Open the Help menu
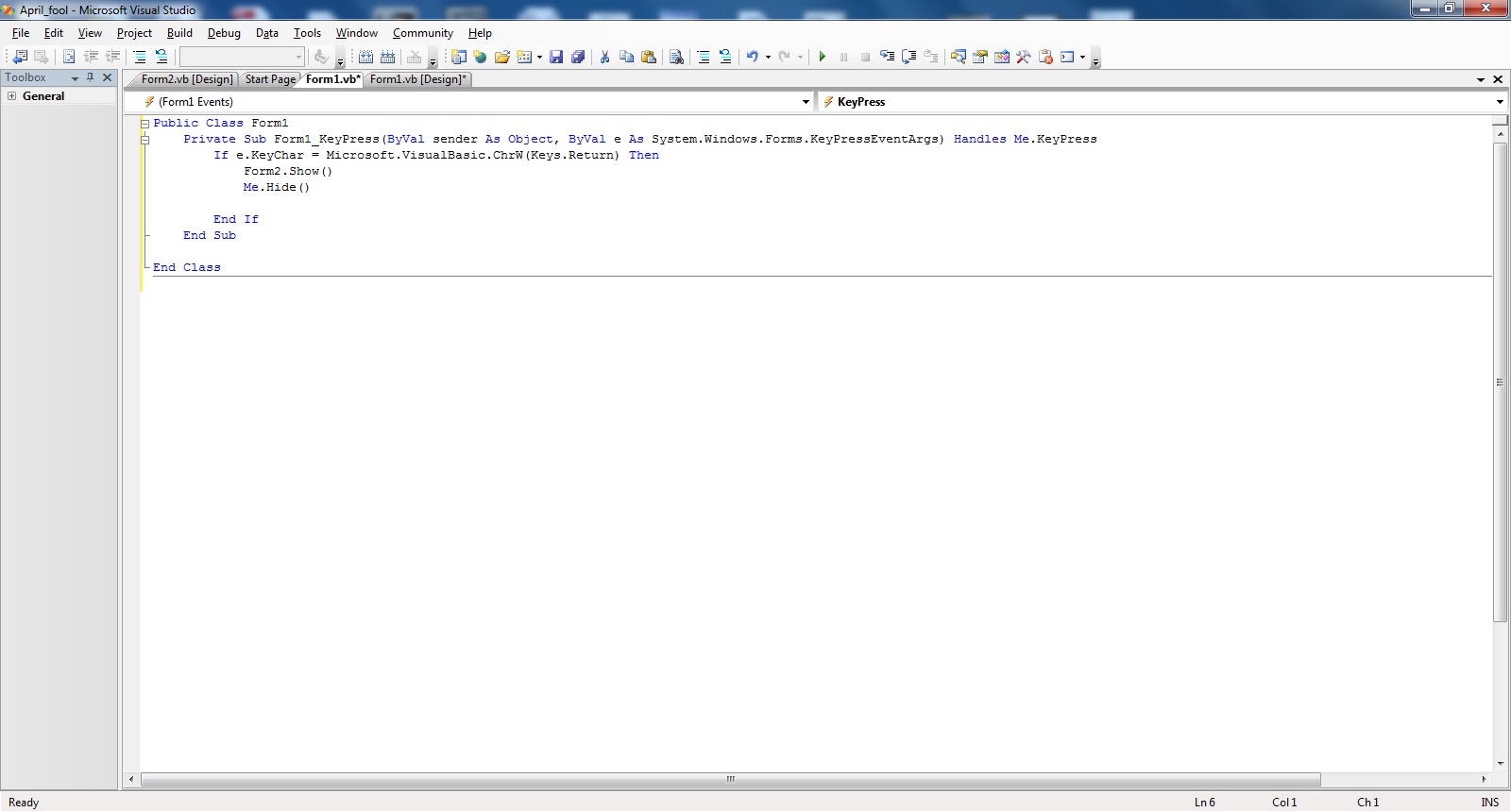 480,33
